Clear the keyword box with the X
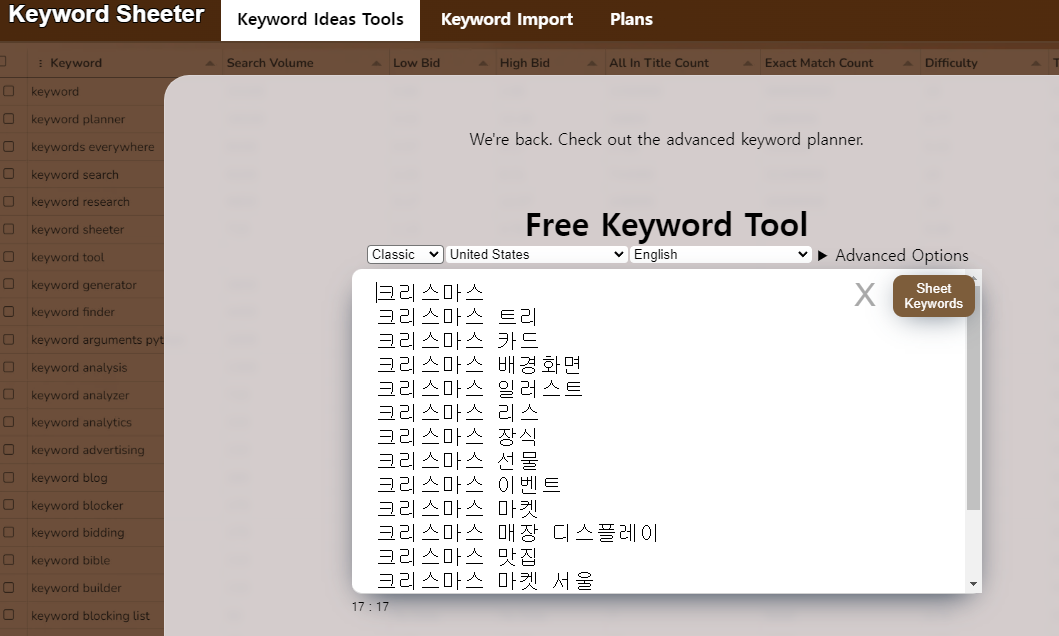The height and width of the screenshot is (636, 1059). click(864, 295)
